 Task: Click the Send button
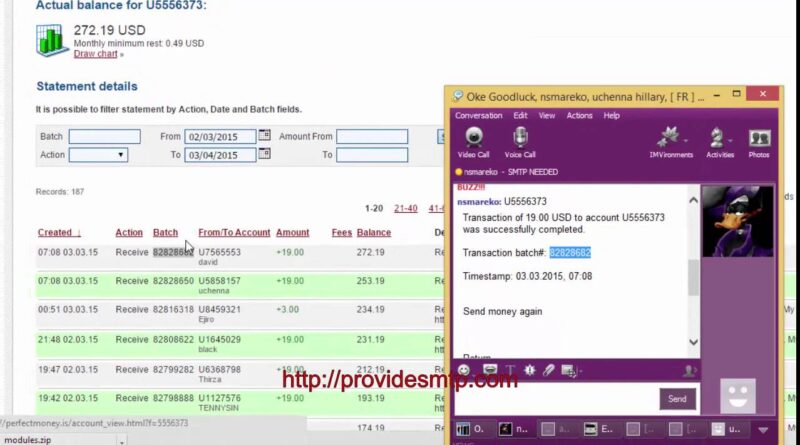677,399
